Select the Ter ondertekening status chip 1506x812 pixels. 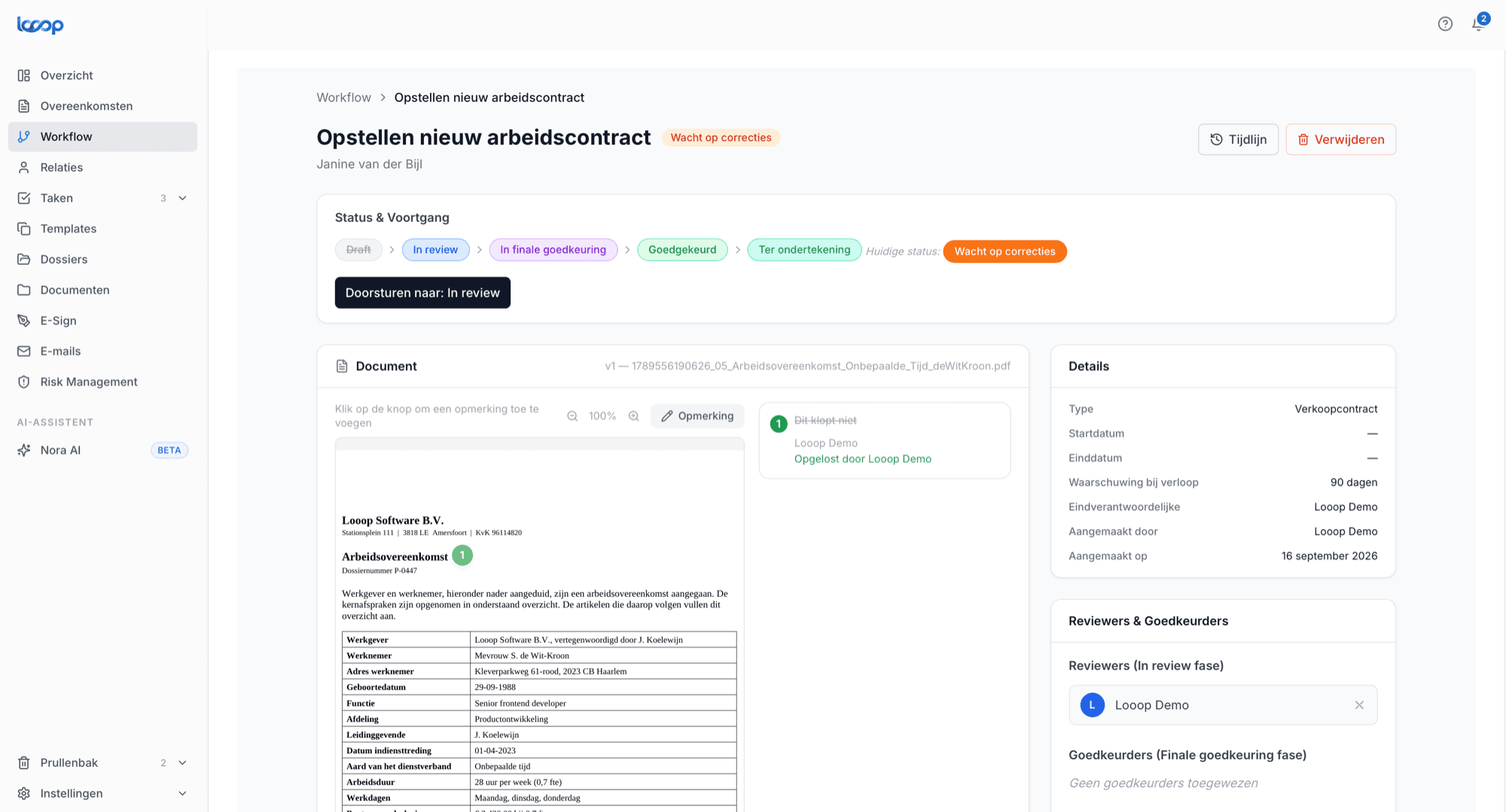coord(804,250)
